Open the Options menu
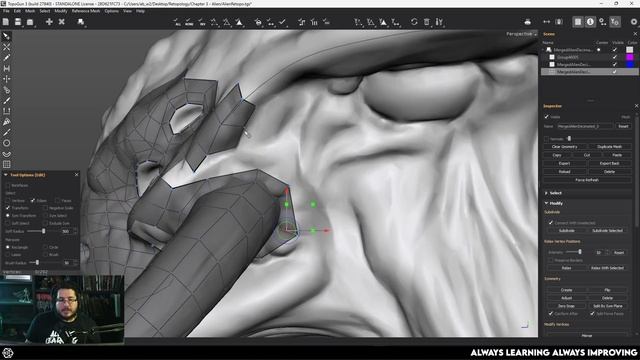The height and width of the screenshot is (360, 640). pos(111,11)
